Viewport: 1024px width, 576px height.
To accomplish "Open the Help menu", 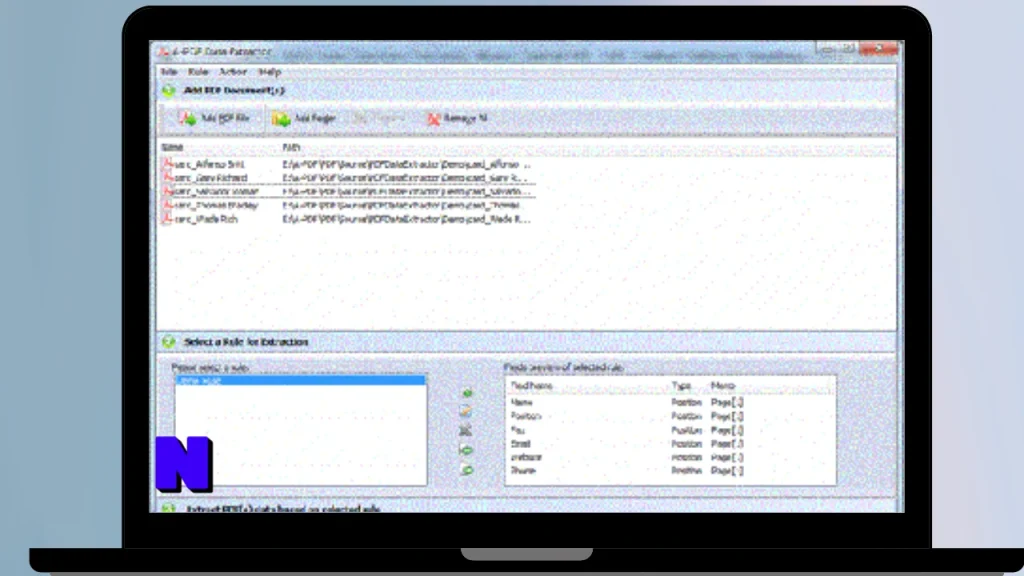I will (x=269, y=72).
